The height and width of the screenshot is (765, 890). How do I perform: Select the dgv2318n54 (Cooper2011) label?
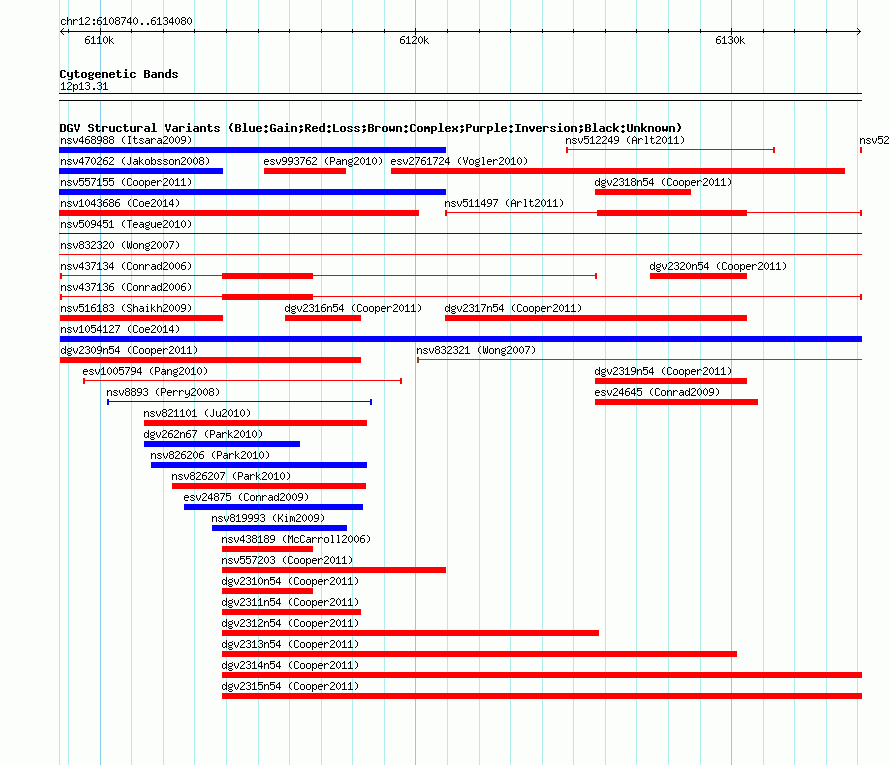coord(663,182)
